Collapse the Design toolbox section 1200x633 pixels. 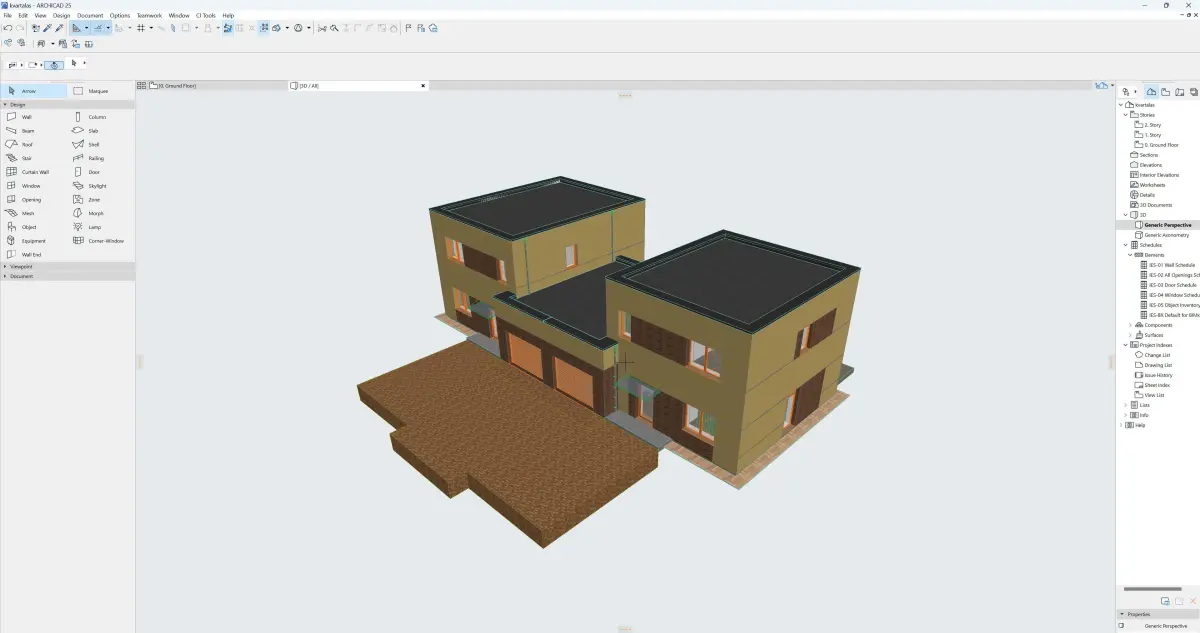tap(5, 104)
